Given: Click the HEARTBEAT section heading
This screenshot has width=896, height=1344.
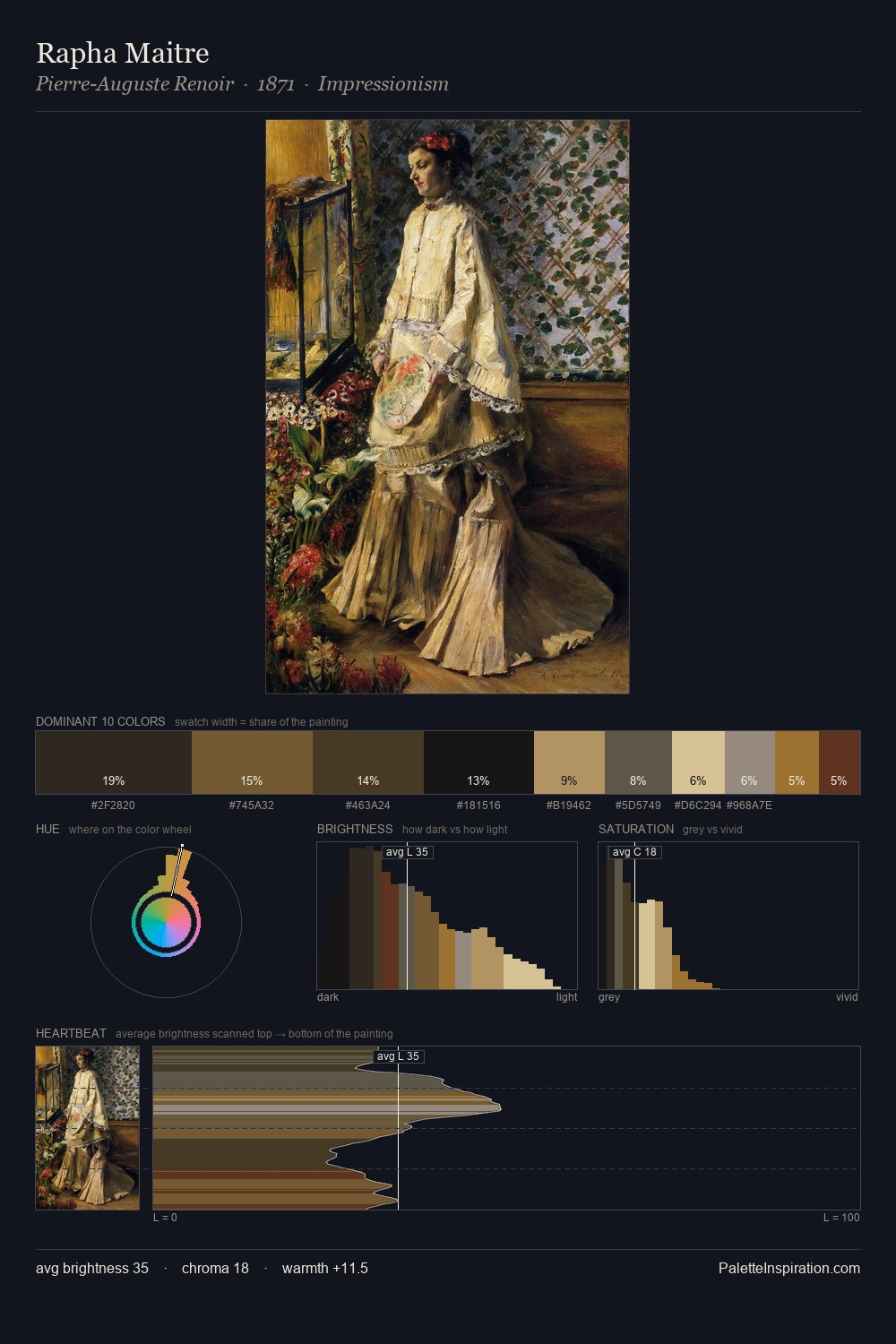Looking at the screenshot, I should click(71, 1034).
